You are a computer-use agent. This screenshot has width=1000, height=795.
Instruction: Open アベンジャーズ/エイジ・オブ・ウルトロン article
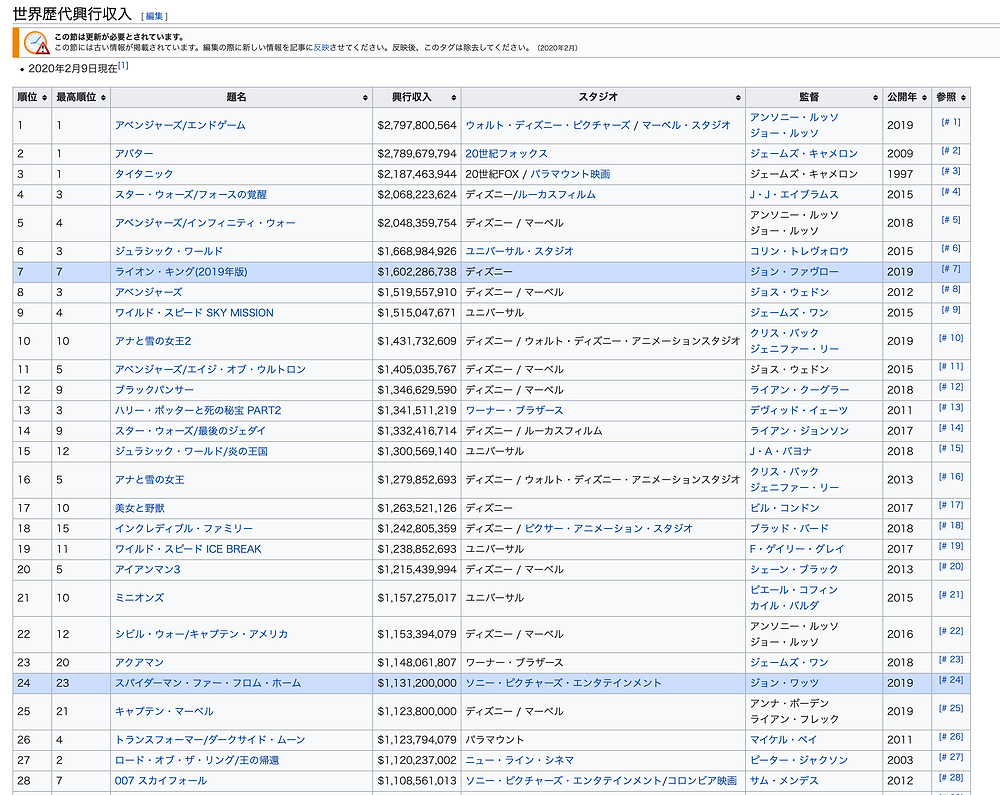point(210,369)
